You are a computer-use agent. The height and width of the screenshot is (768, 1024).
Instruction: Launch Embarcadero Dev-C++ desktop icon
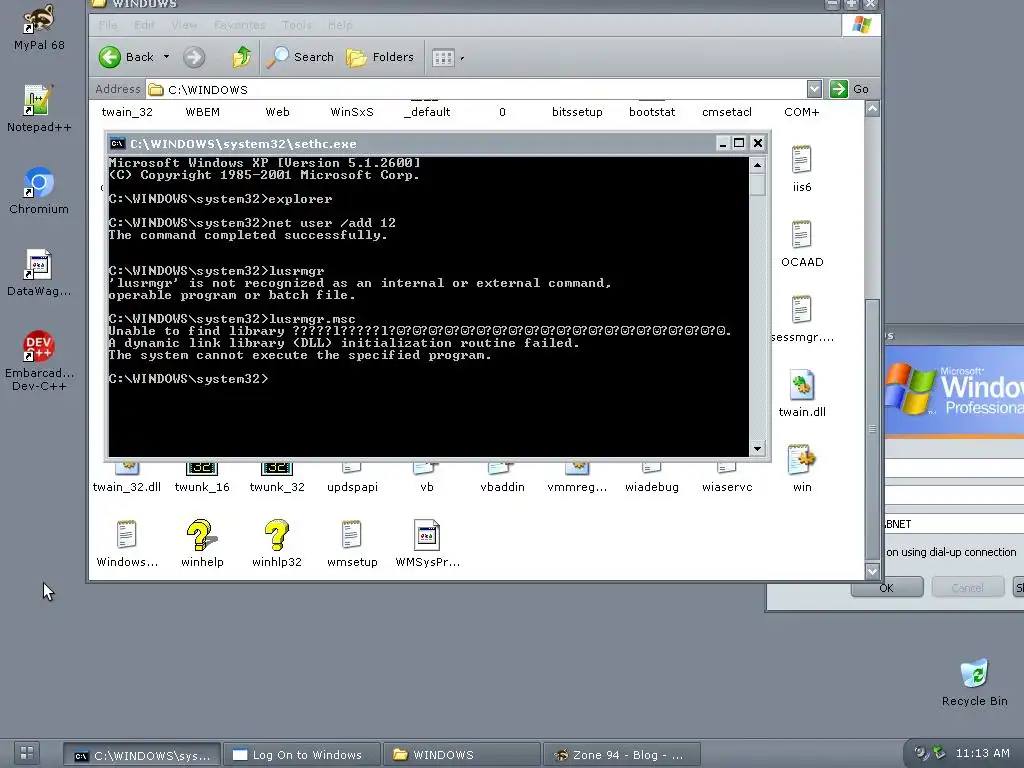coord(39,360)
